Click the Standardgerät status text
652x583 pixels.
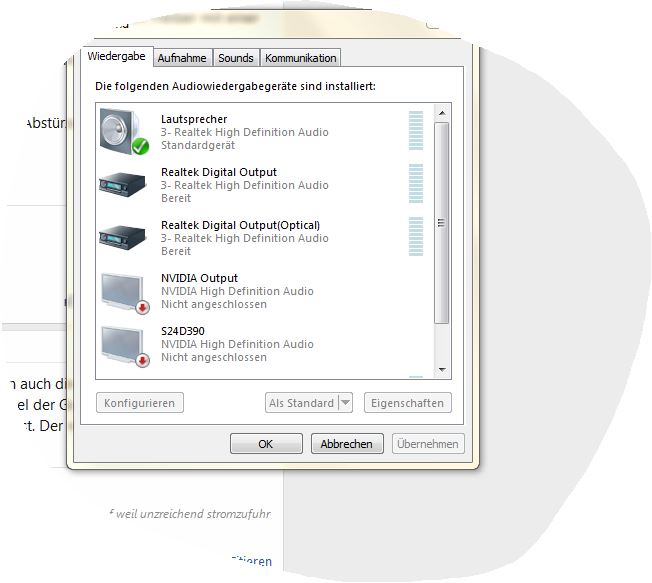click(198, 146)
